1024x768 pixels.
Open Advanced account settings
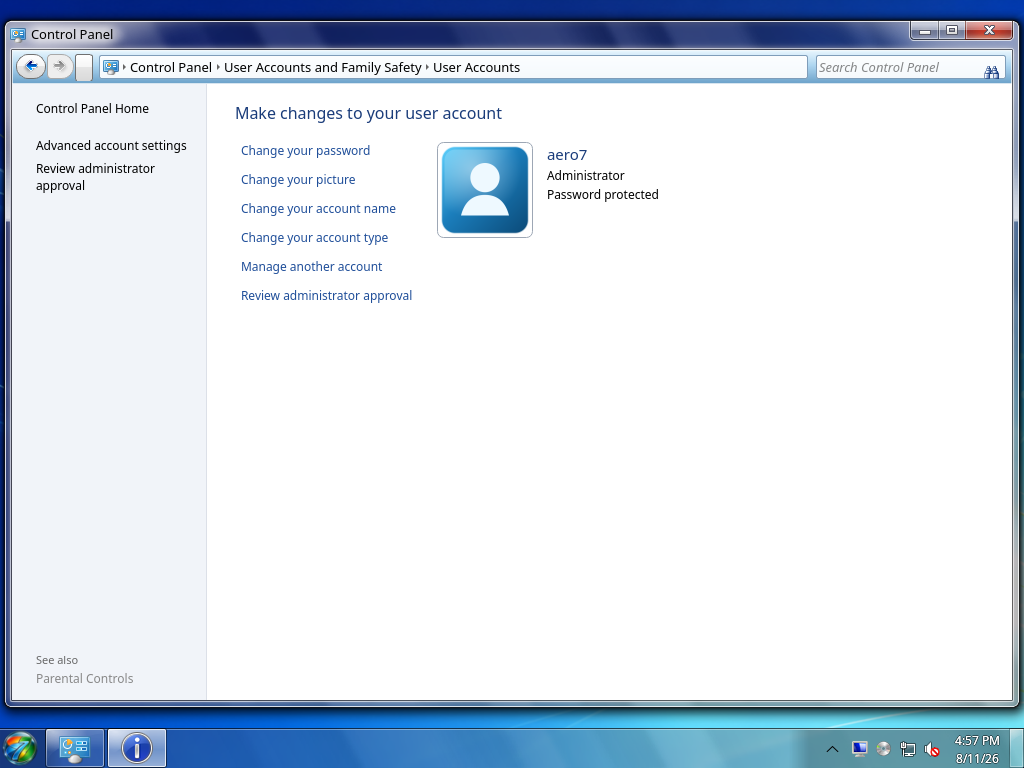point(111,146)
